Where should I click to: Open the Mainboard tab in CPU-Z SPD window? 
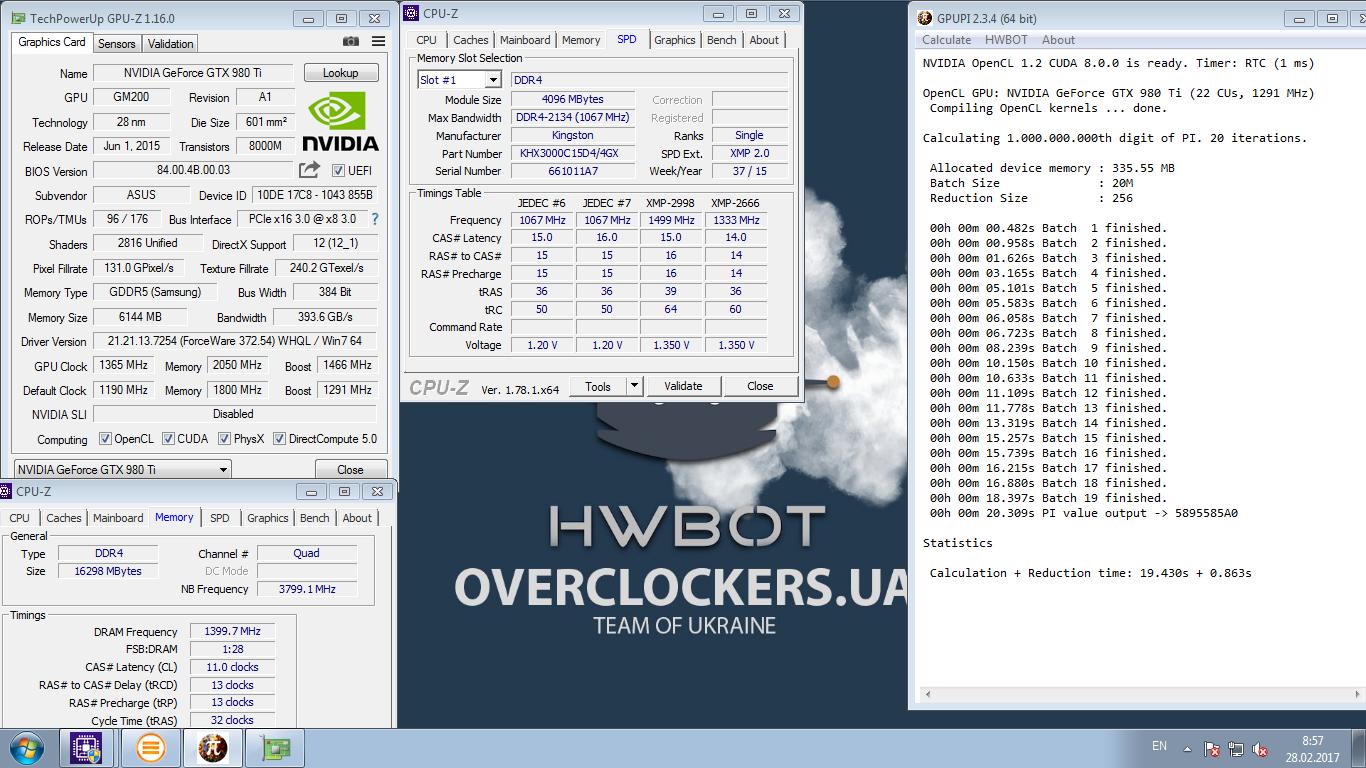coord(525,40)
